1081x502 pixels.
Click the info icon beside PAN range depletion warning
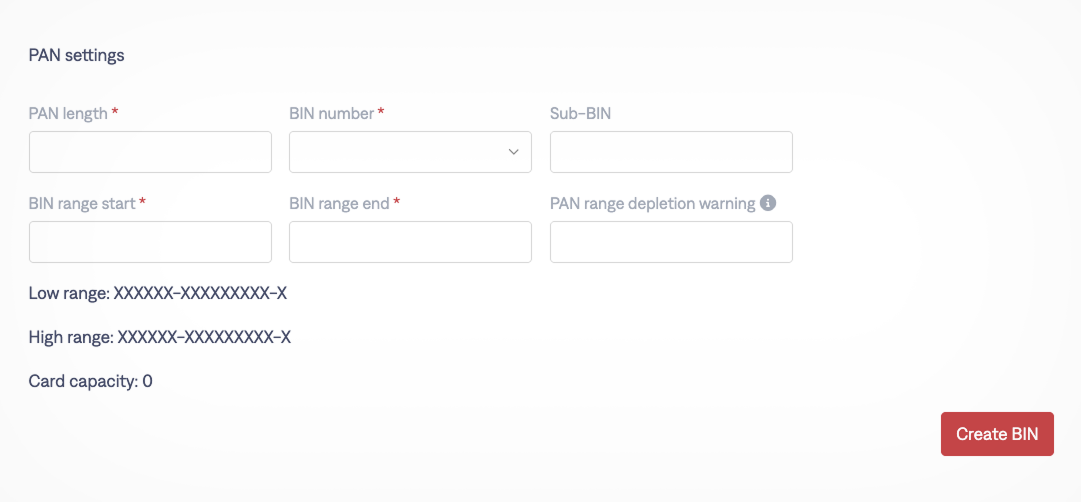[x=768, y=203]
